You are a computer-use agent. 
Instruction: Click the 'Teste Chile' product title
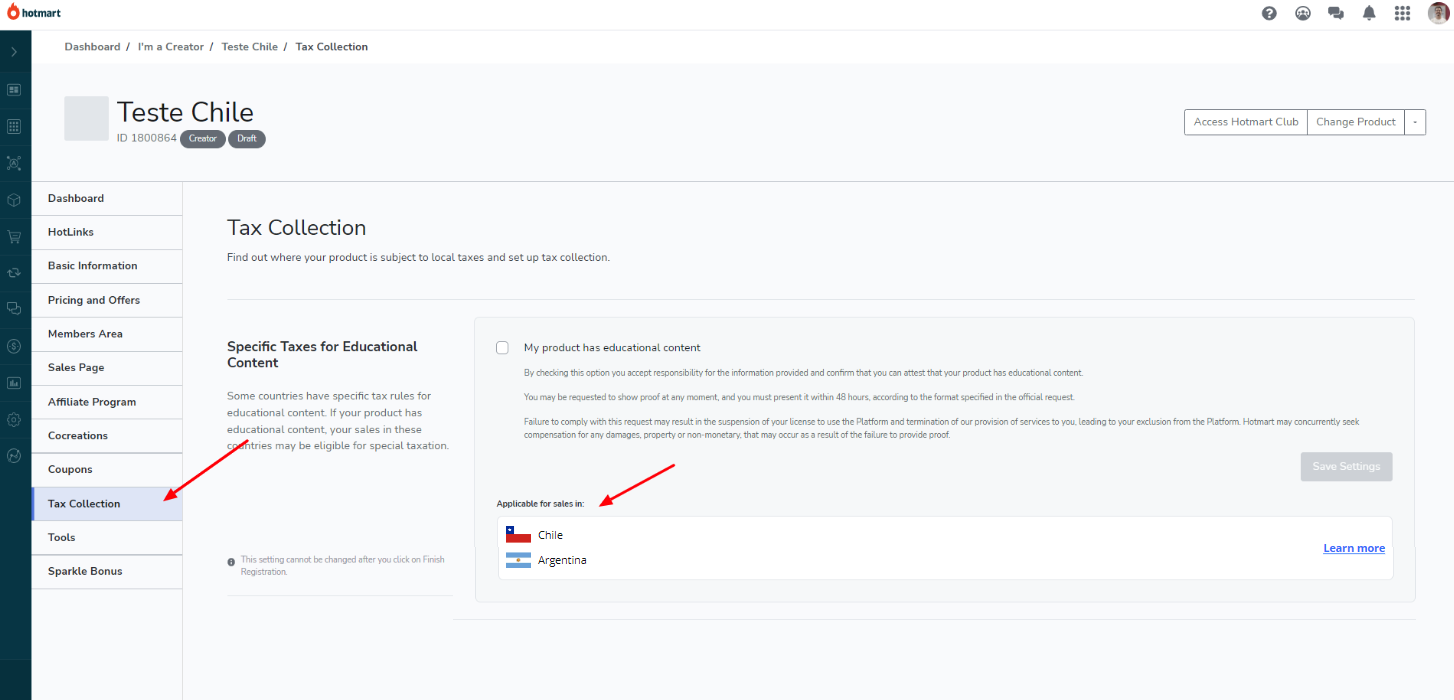coord(185,112)
